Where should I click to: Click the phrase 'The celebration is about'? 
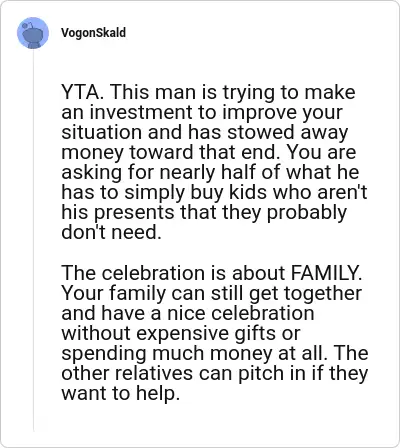[174, 273]
